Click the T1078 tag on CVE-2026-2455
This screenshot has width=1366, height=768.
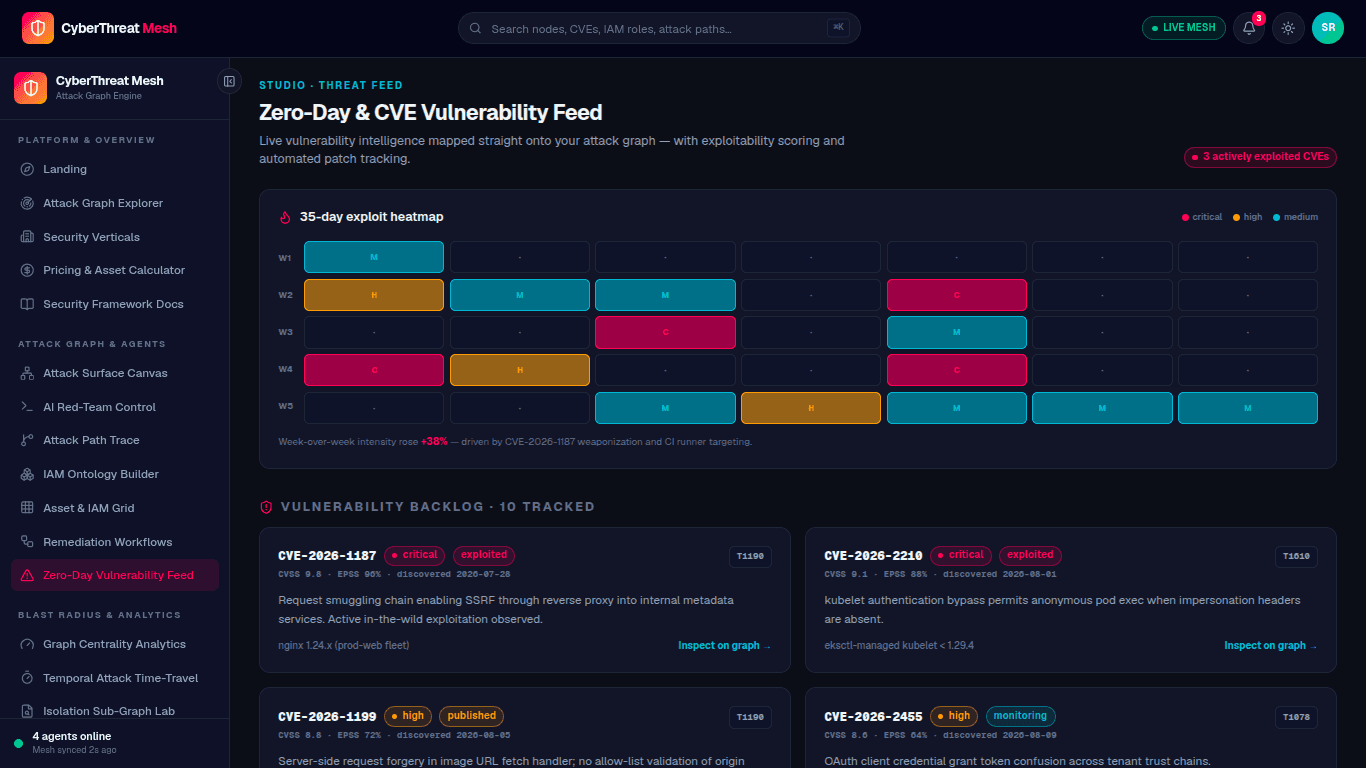(x=1296, y=717)
